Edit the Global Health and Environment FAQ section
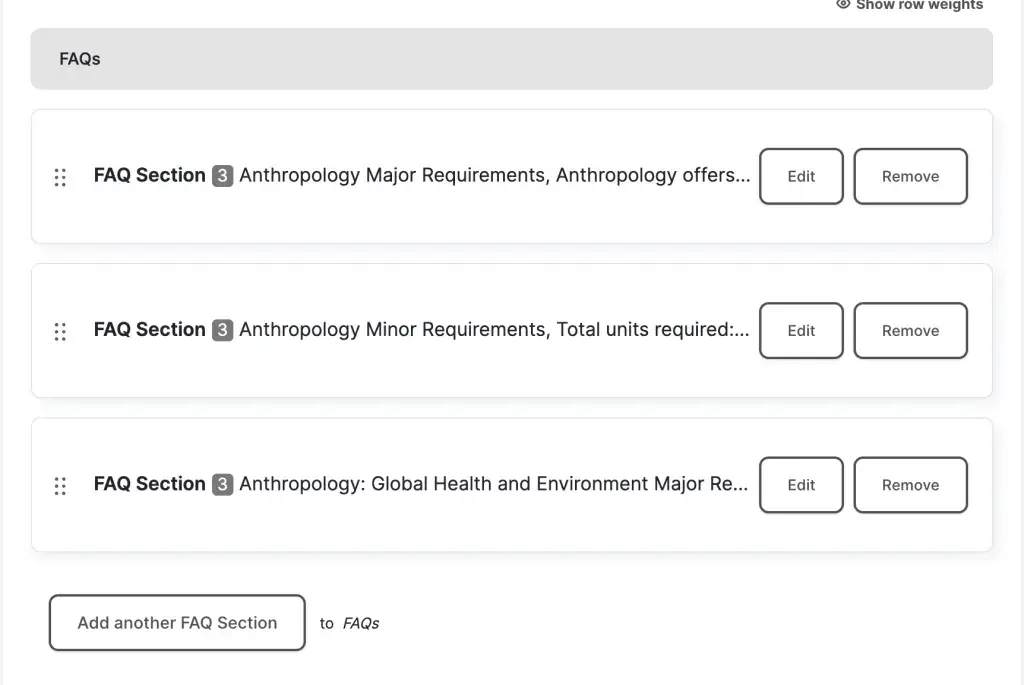 [801, 484]
